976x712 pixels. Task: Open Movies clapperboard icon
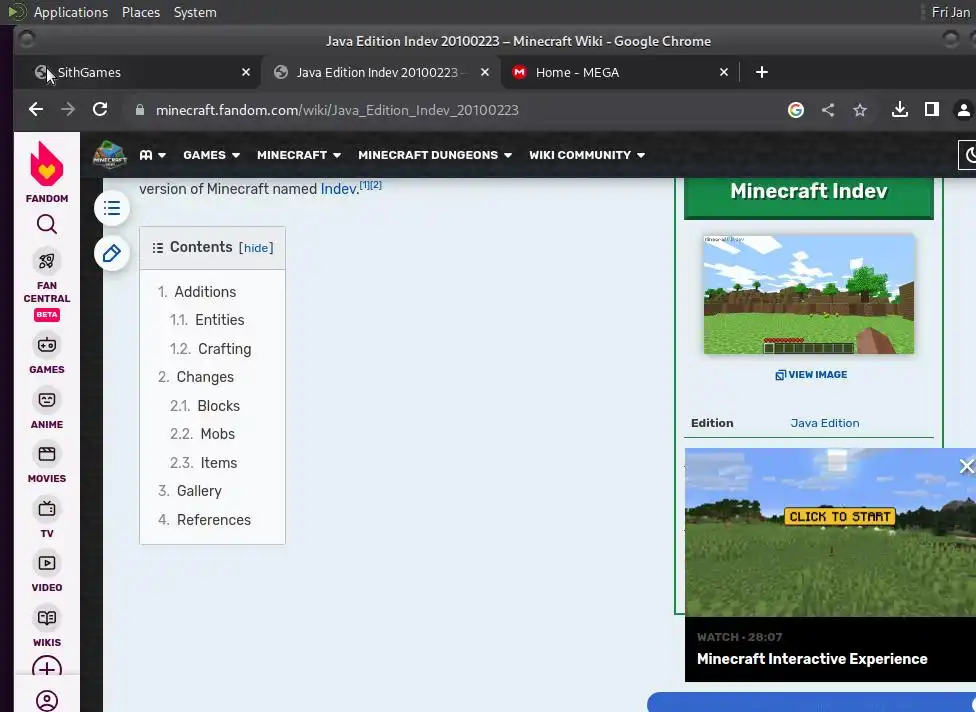click(x=47, y=454)
